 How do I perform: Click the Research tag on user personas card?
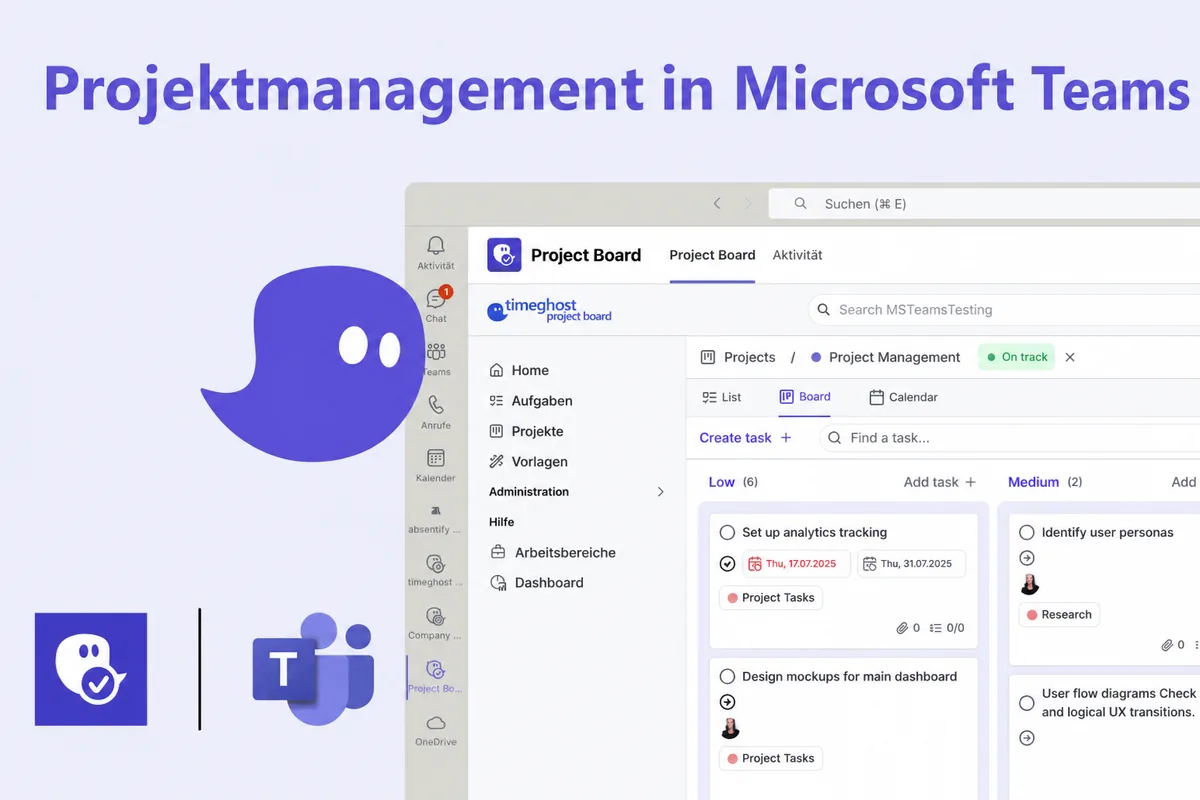(1059, 615)
